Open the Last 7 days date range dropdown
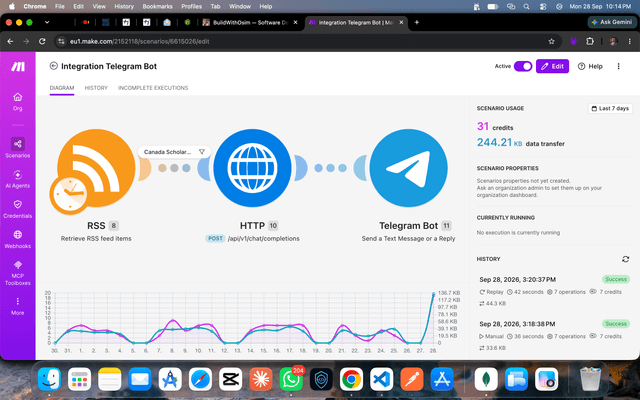 coord(610,108)
